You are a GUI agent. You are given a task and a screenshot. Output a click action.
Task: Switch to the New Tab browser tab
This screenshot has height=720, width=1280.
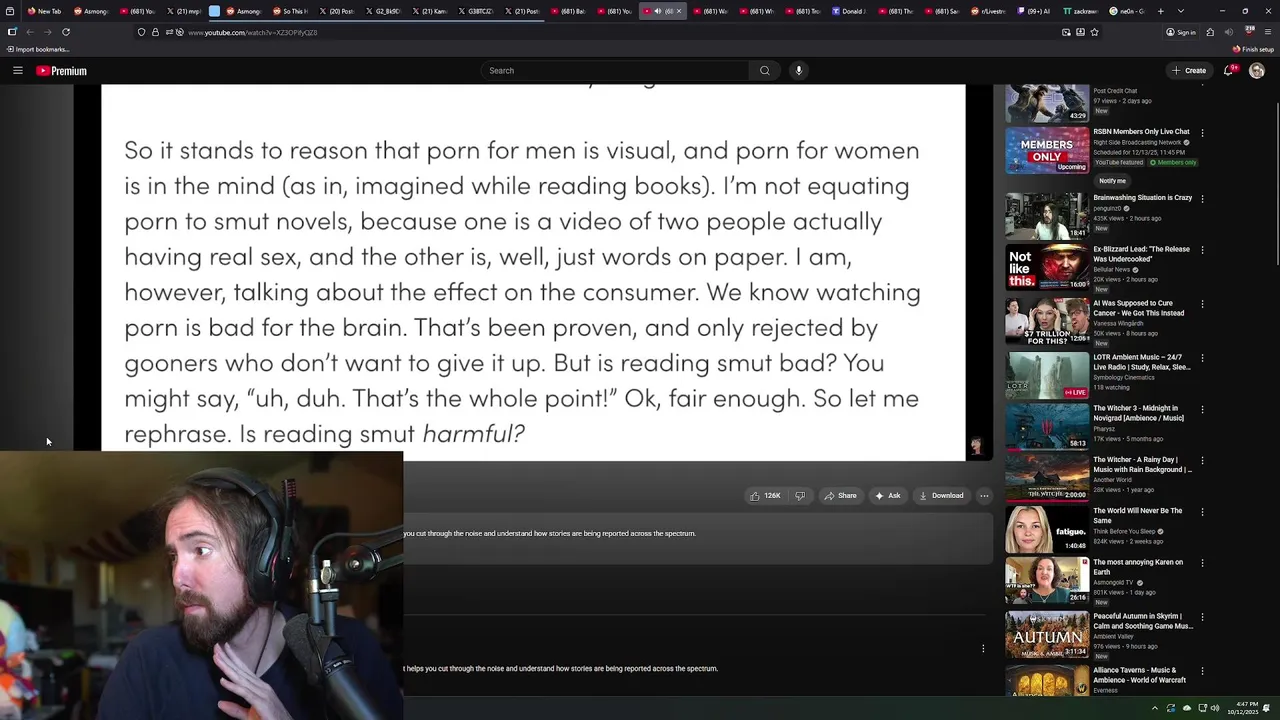tap(45, 11)
